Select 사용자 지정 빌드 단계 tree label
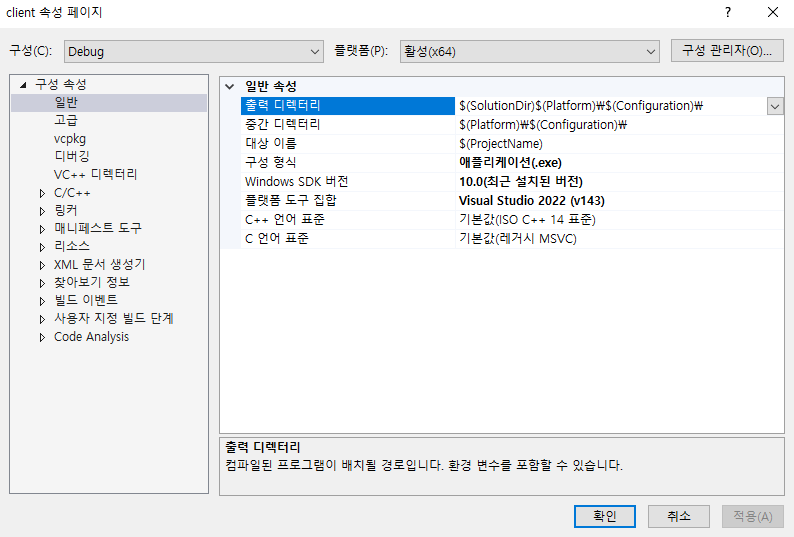 [114, 319]
